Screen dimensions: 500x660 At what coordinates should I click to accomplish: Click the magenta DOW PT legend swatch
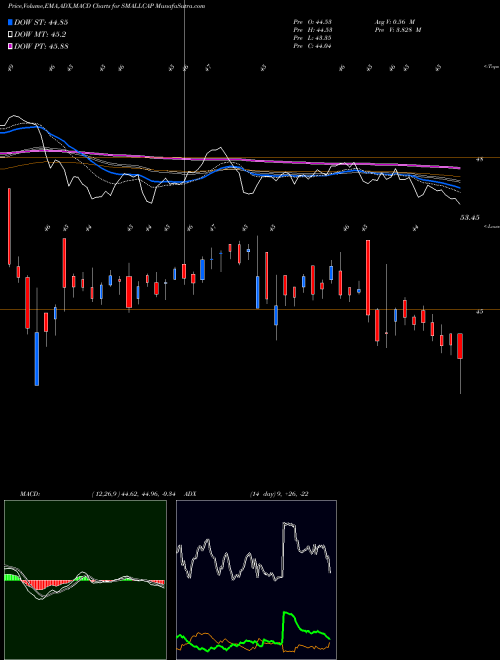coord(10,46)
